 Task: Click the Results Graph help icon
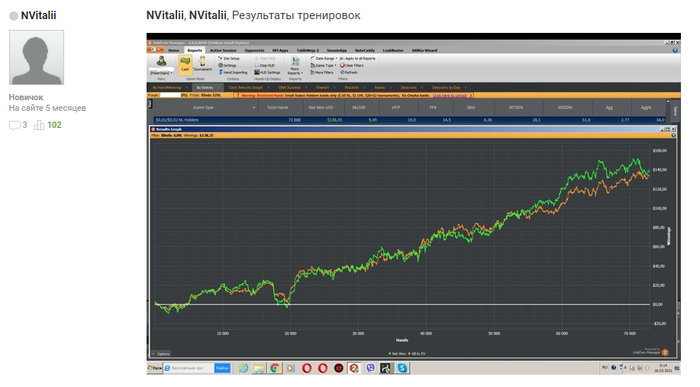click(673, 135)
